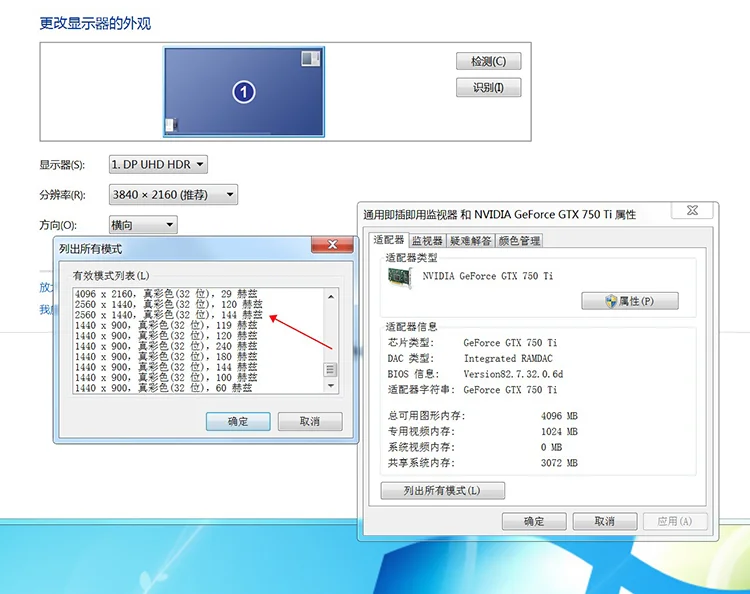Click the disabled 应用(A) button
This screenshot has width=750, height=594.
(674, 521)
